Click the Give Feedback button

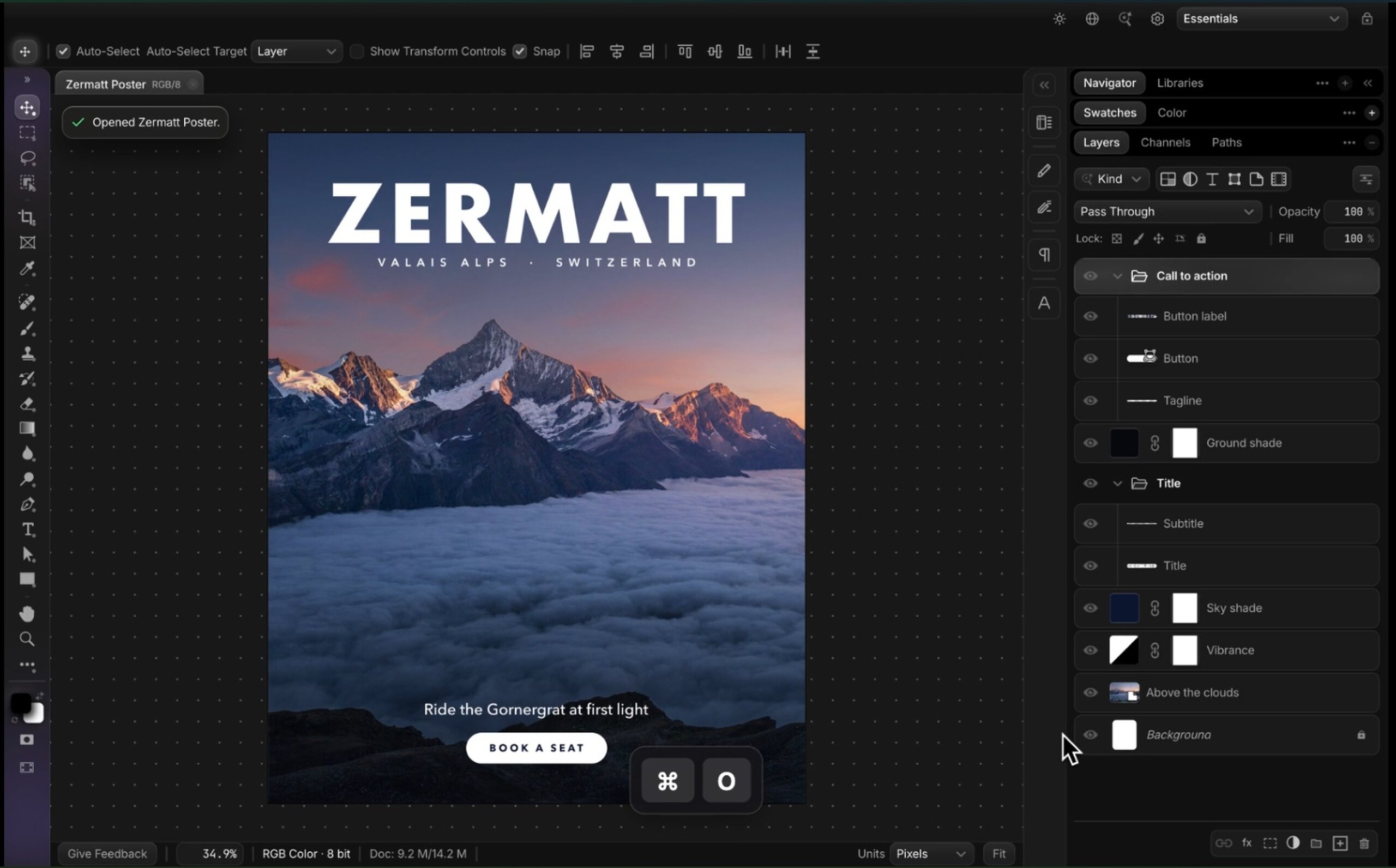pos(107,854)
